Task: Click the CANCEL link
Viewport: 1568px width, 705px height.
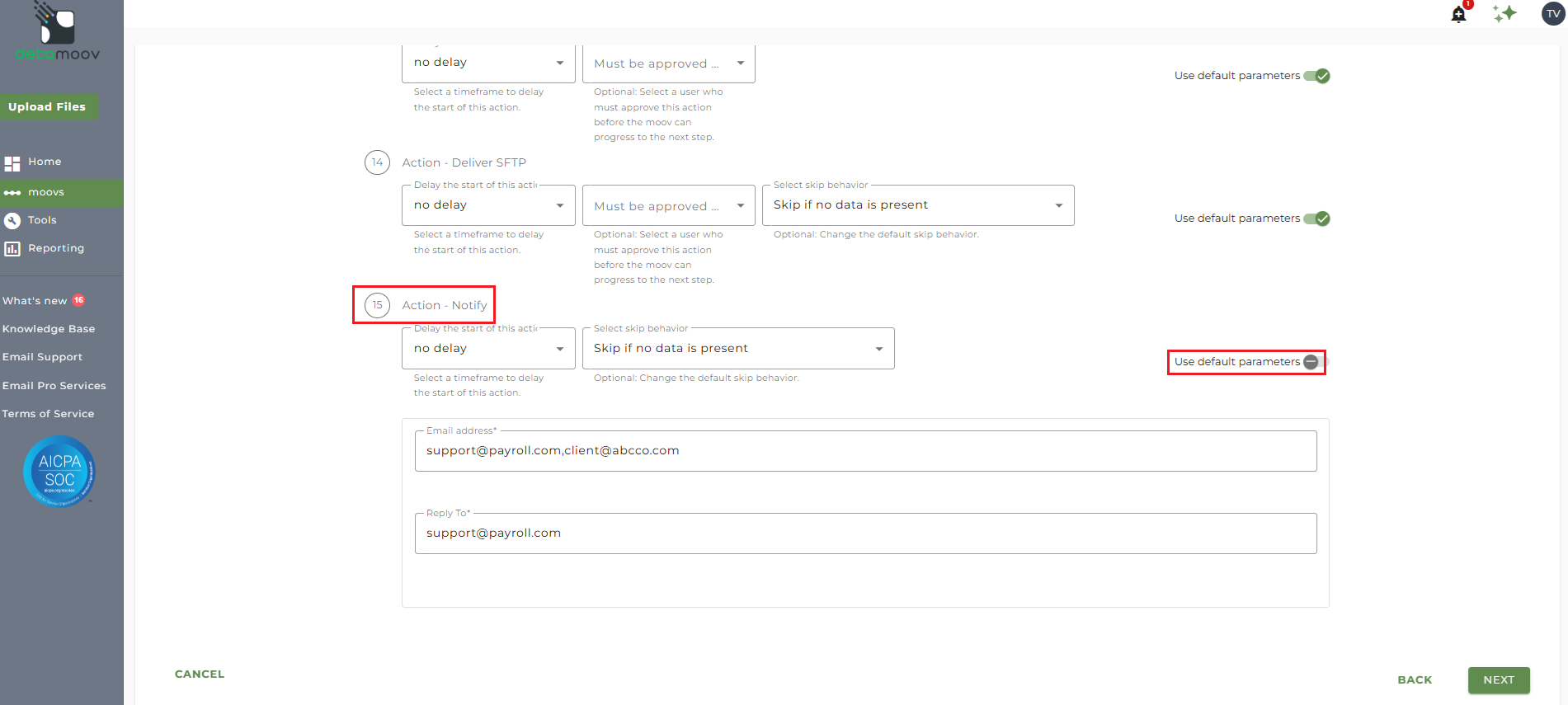Action: [x=200, y=674]
